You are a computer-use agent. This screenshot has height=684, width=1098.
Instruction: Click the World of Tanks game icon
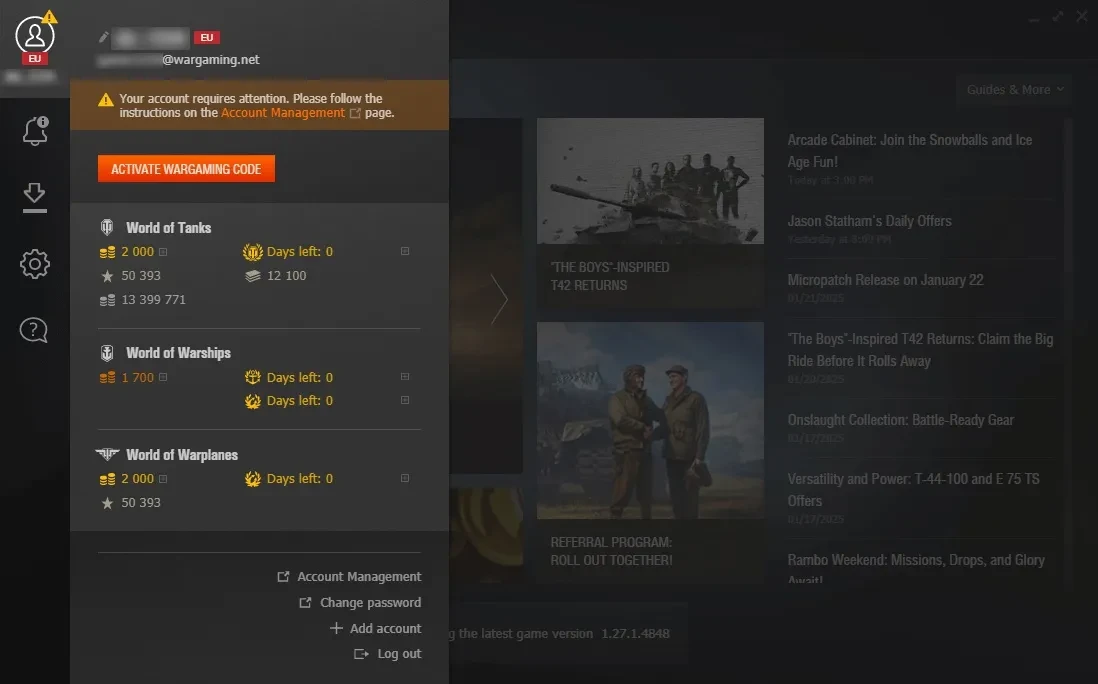pos(108,228)
